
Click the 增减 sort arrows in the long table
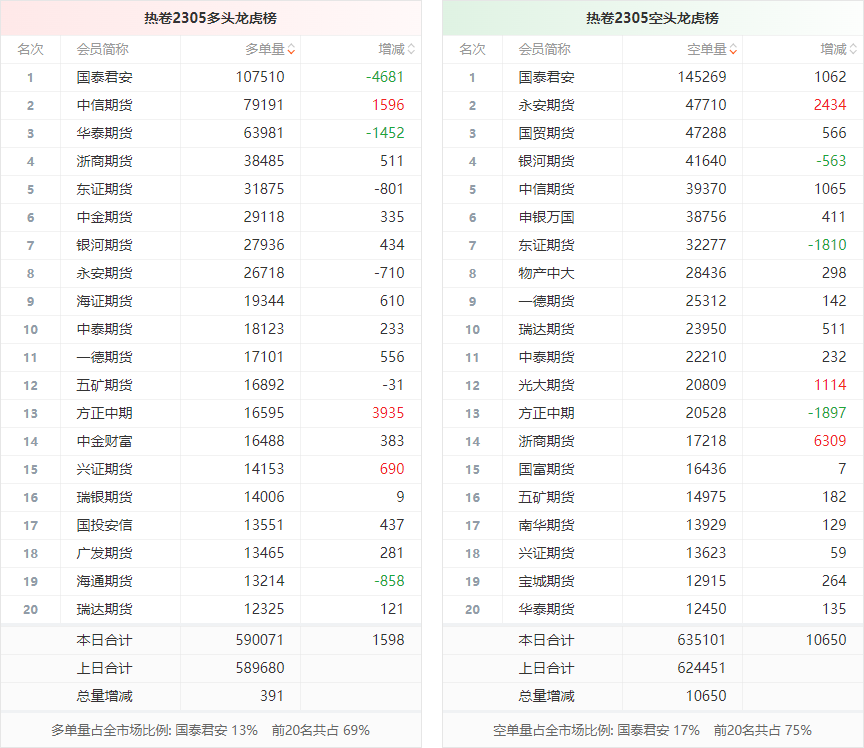point(411,49)
